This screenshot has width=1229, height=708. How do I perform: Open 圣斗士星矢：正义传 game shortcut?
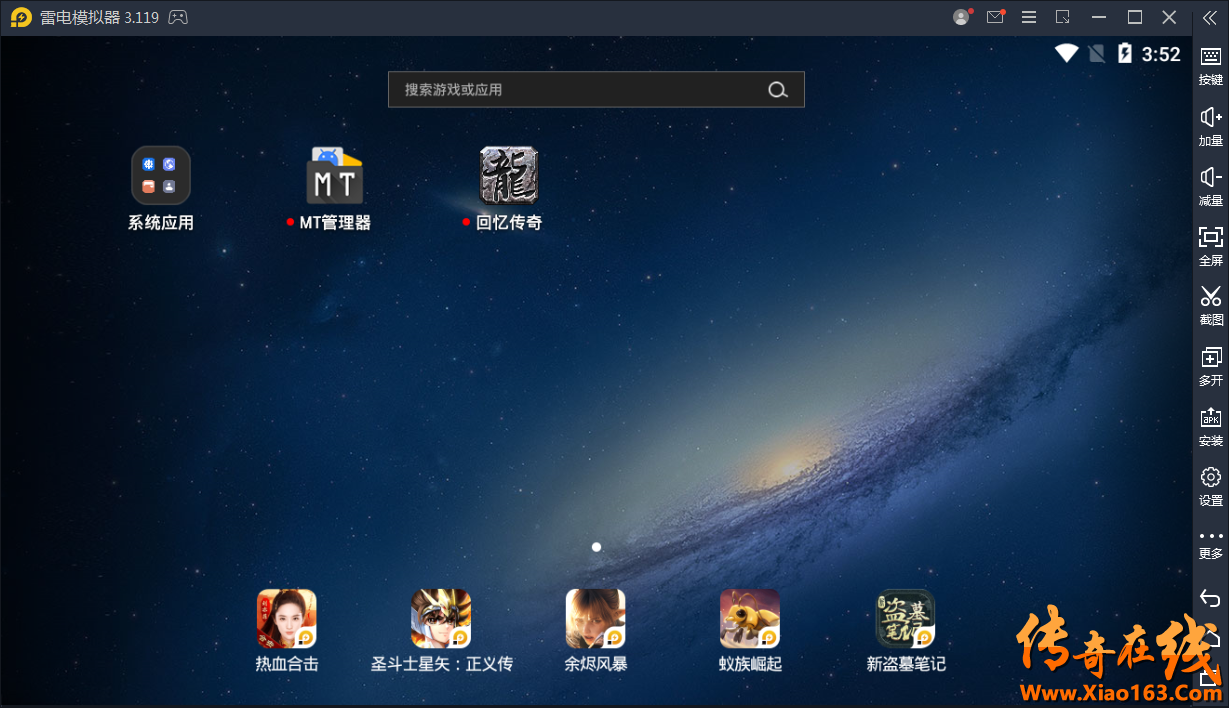point(441,630)
